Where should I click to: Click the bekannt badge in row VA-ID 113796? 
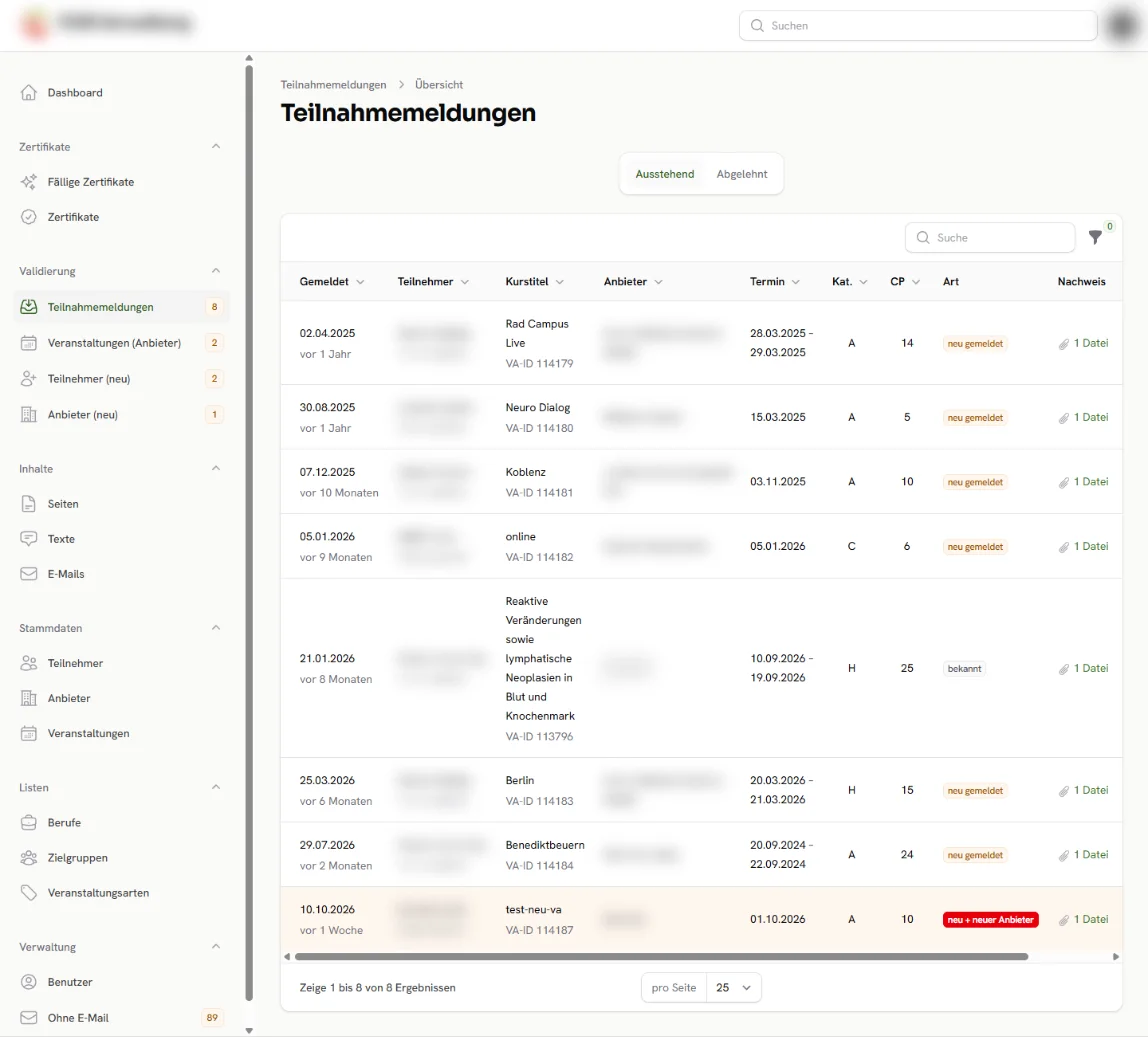coord(964,669)
